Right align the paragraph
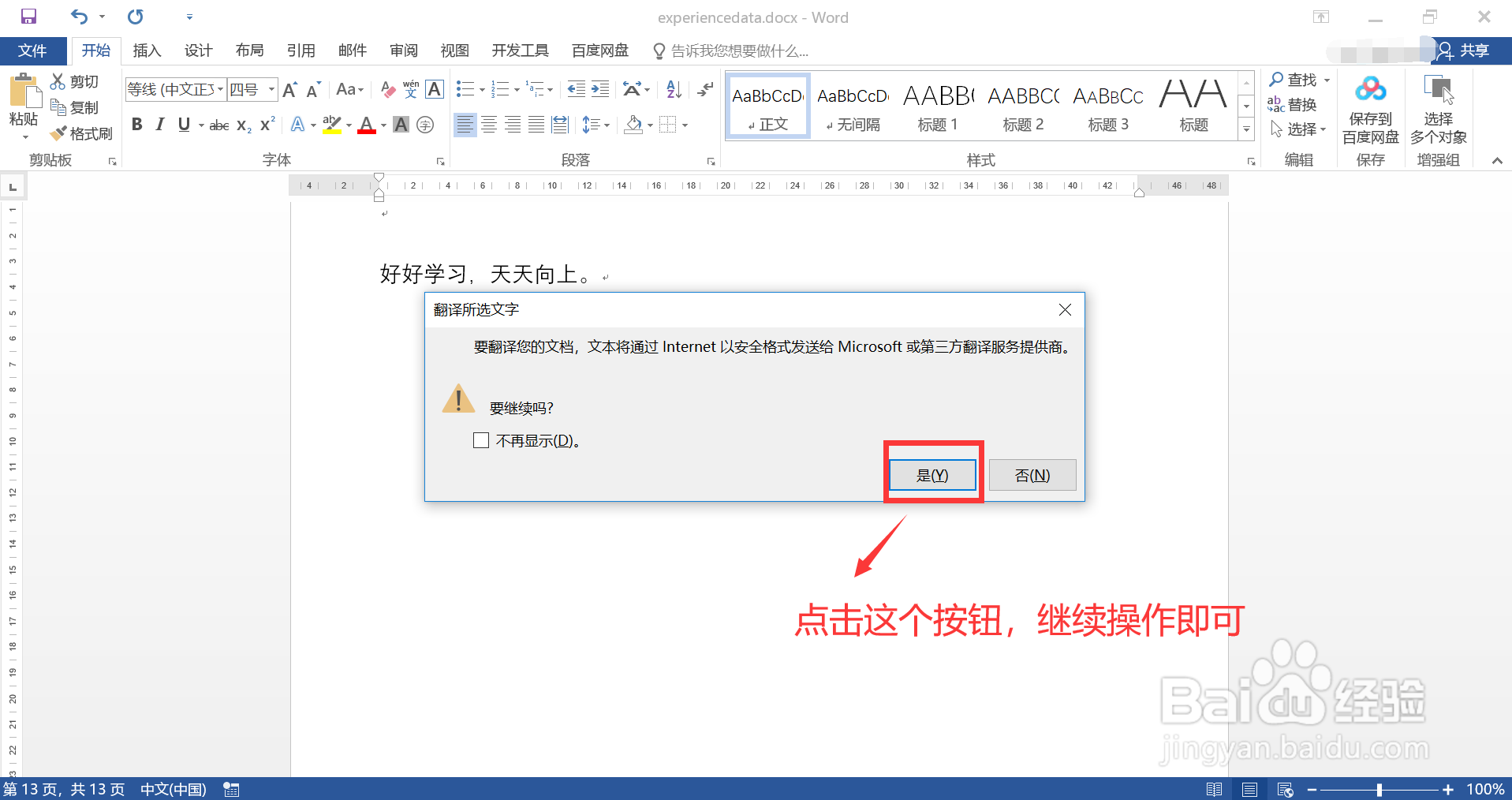1512x800 pixels. pyautogui.click(x=513, y=125)
